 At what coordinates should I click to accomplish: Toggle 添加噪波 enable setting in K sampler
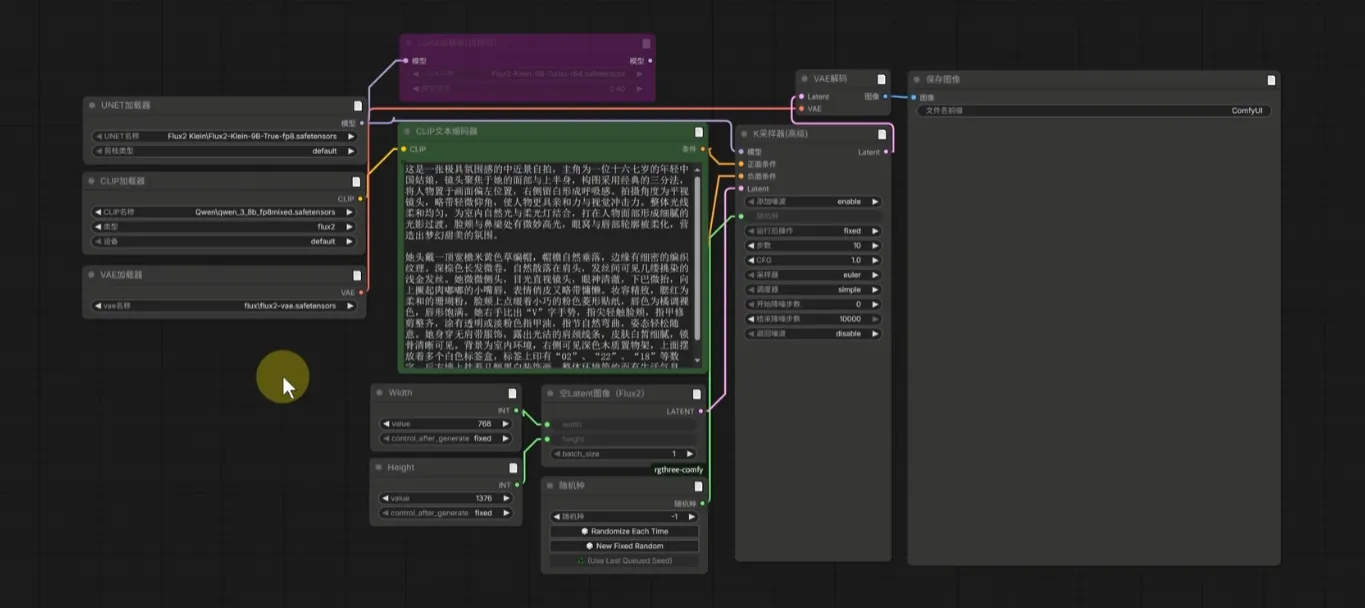click(813, 202)
